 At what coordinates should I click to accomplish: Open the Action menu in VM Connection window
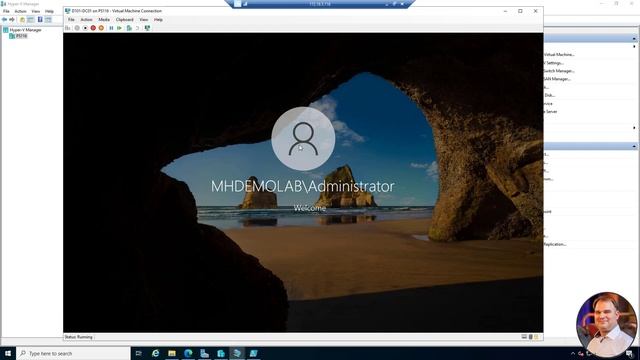pyautogui.click(x=86, y=20)
